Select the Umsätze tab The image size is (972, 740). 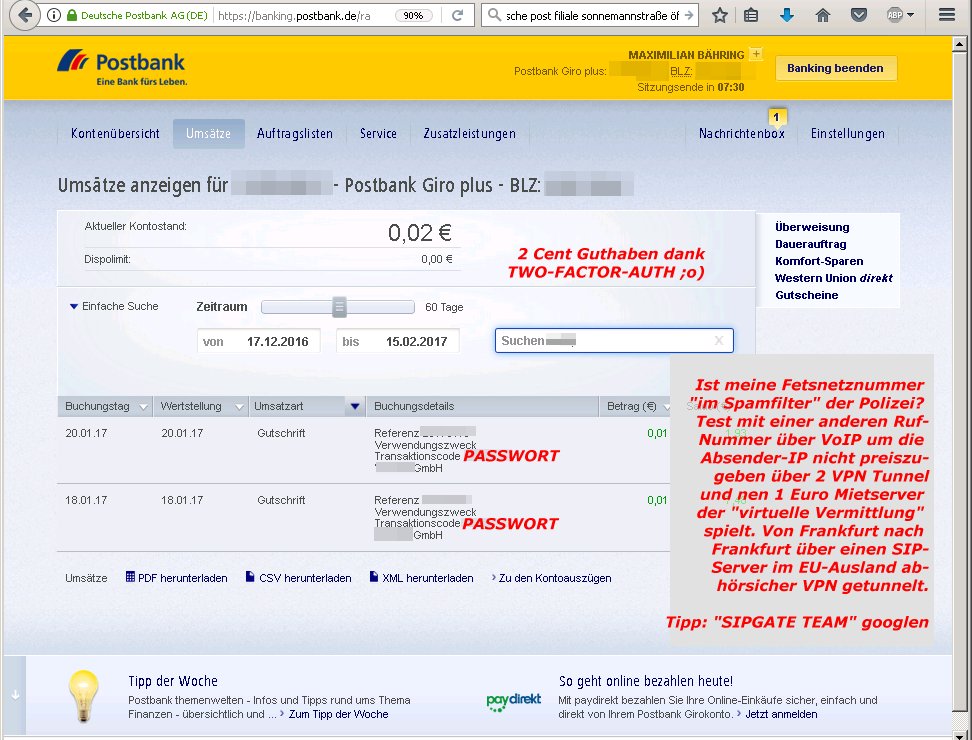[208, 133]
